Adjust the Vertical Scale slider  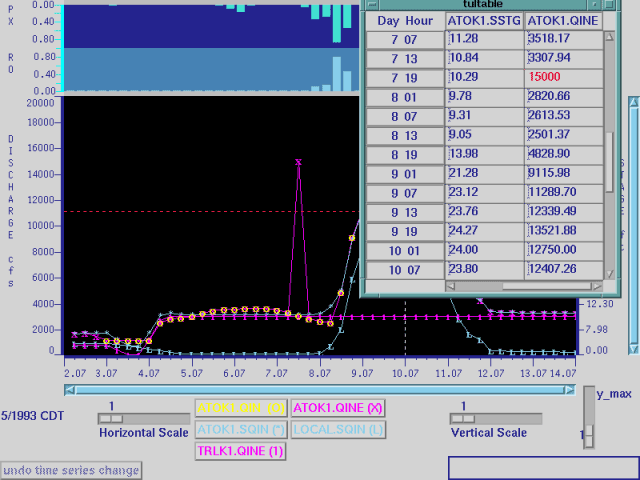point(496,419)
